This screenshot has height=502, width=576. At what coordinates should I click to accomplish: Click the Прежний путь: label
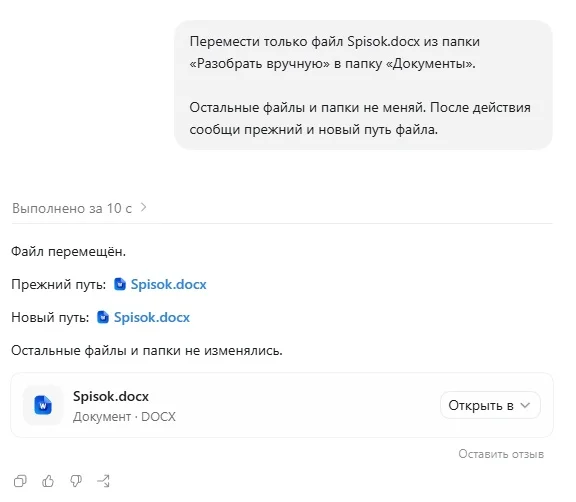point(59,284)
